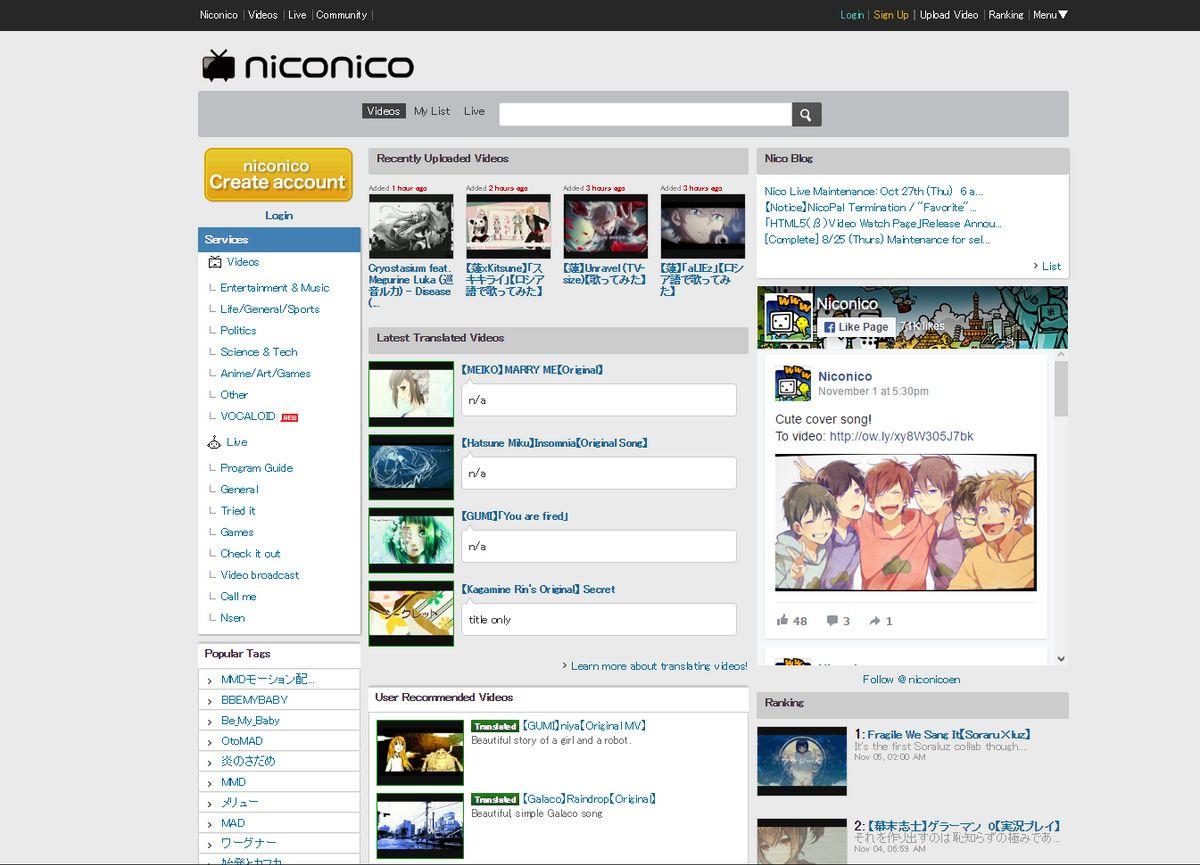
Task: Open Niconico in top navigation bar
Action: (x=219, y=15)
